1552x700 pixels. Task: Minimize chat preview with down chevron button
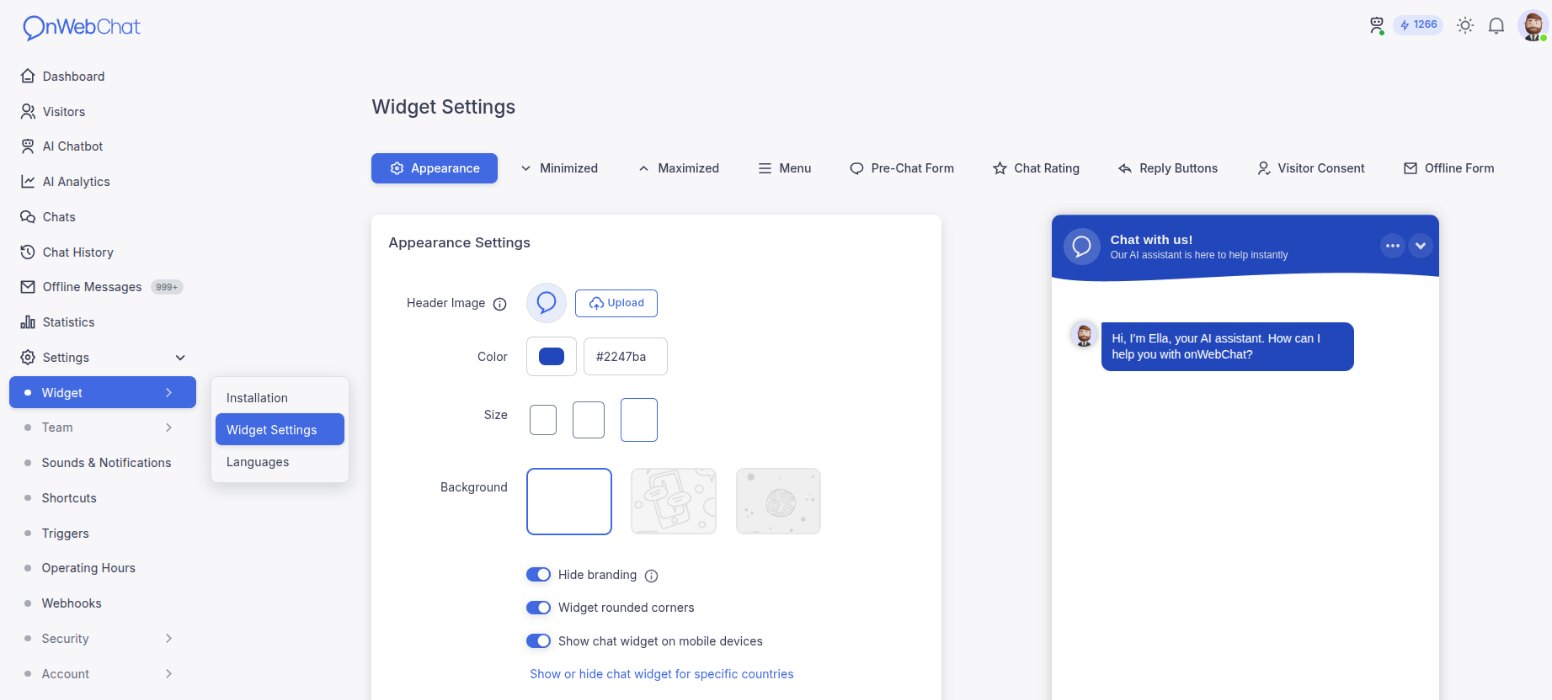click(x=1421, y=245)
